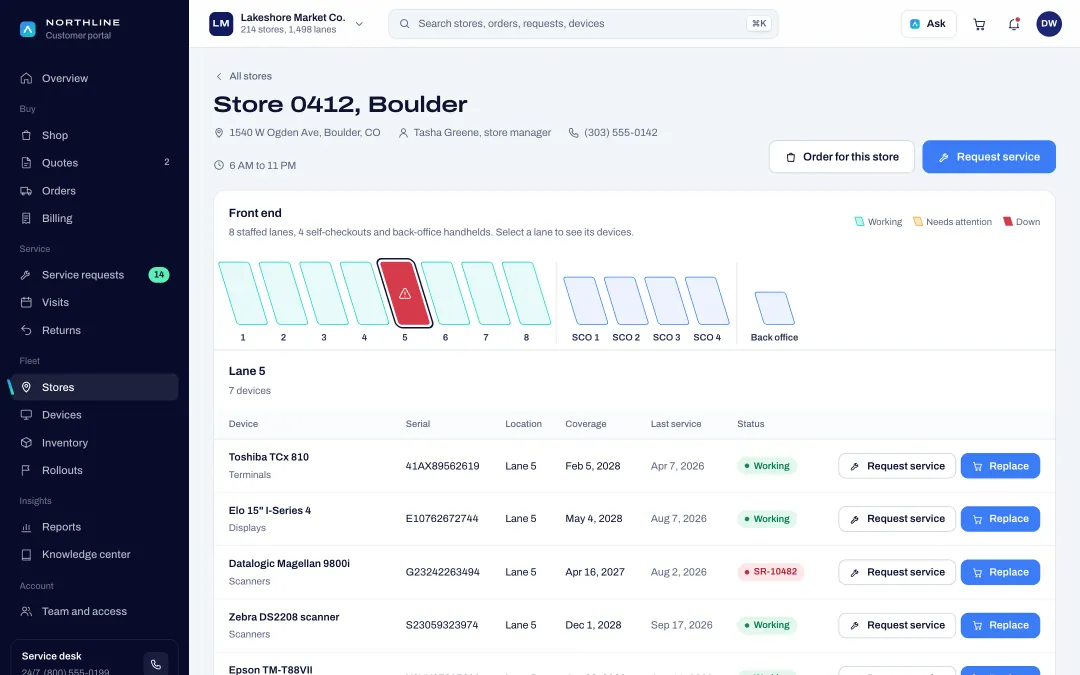The image size is (1080, 675).
Task: Replace the Toshiba TCx 810 terminal
Action: pyautogui.click(x=1000, y=466)
